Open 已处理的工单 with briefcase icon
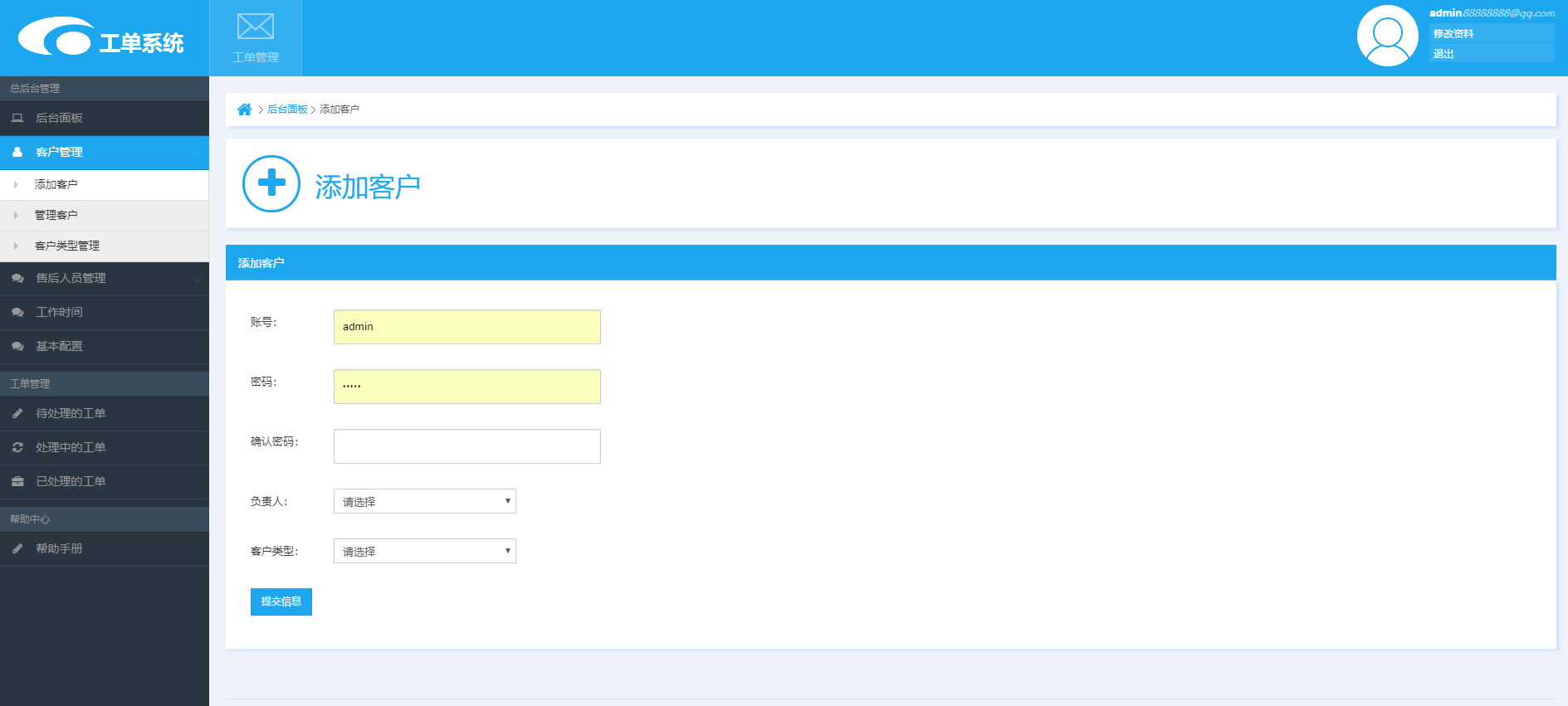 (71, 481)
